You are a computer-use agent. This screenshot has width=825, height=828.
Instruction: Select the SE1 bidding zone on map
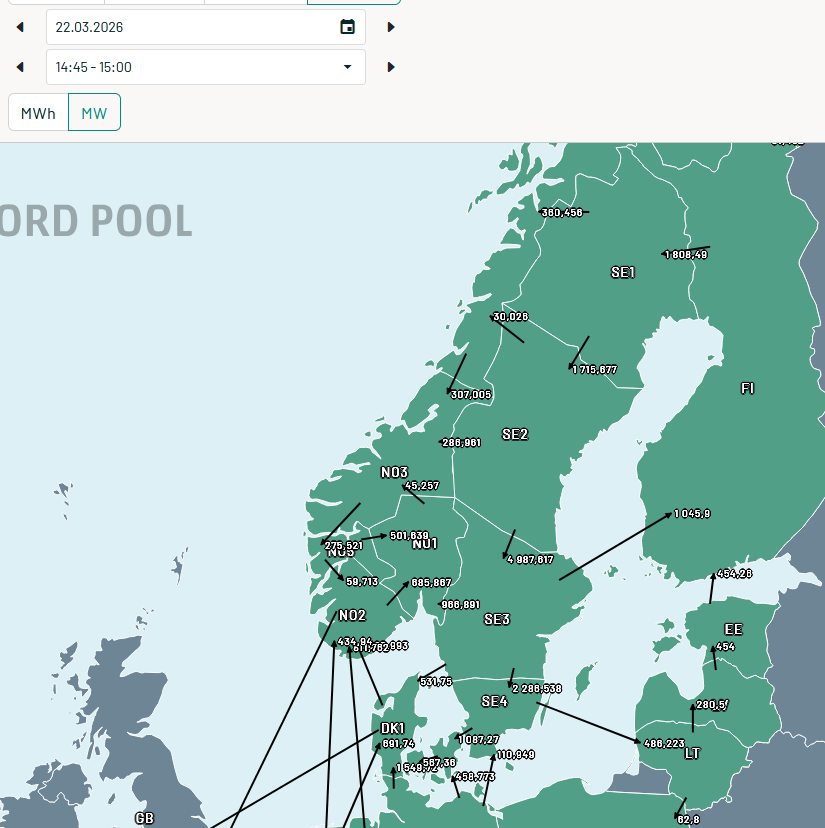[623, 272]
